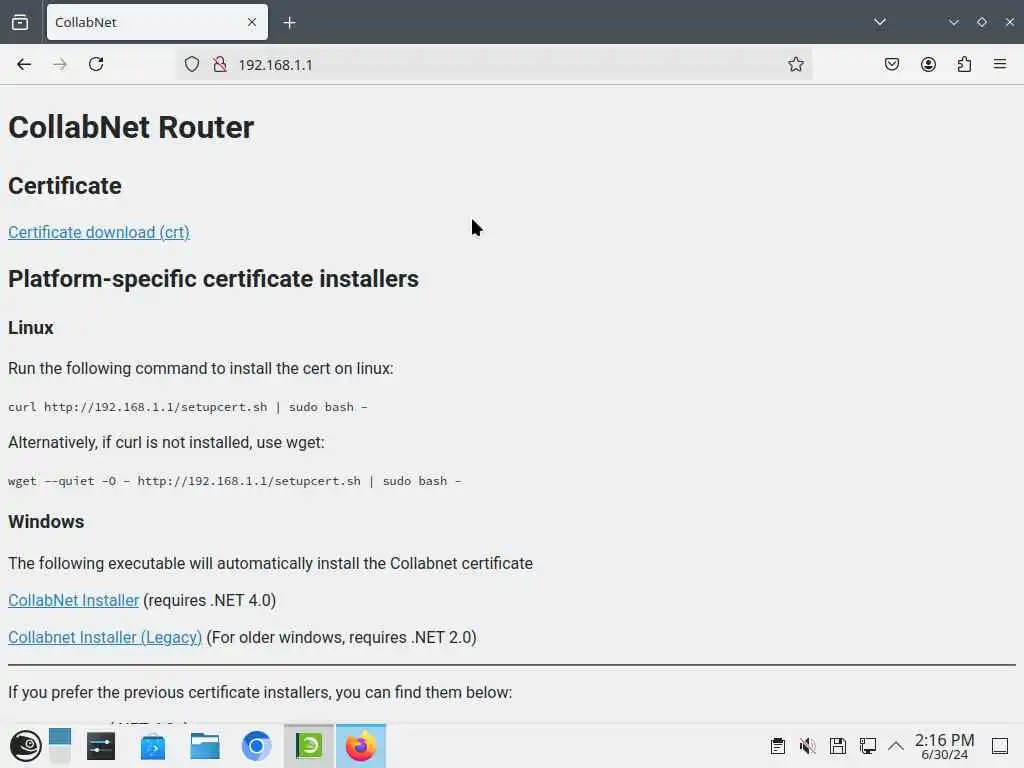Viewport: 1024px width, 768px height.
Task: Open a new tab with plus
Action: point(289,23)
